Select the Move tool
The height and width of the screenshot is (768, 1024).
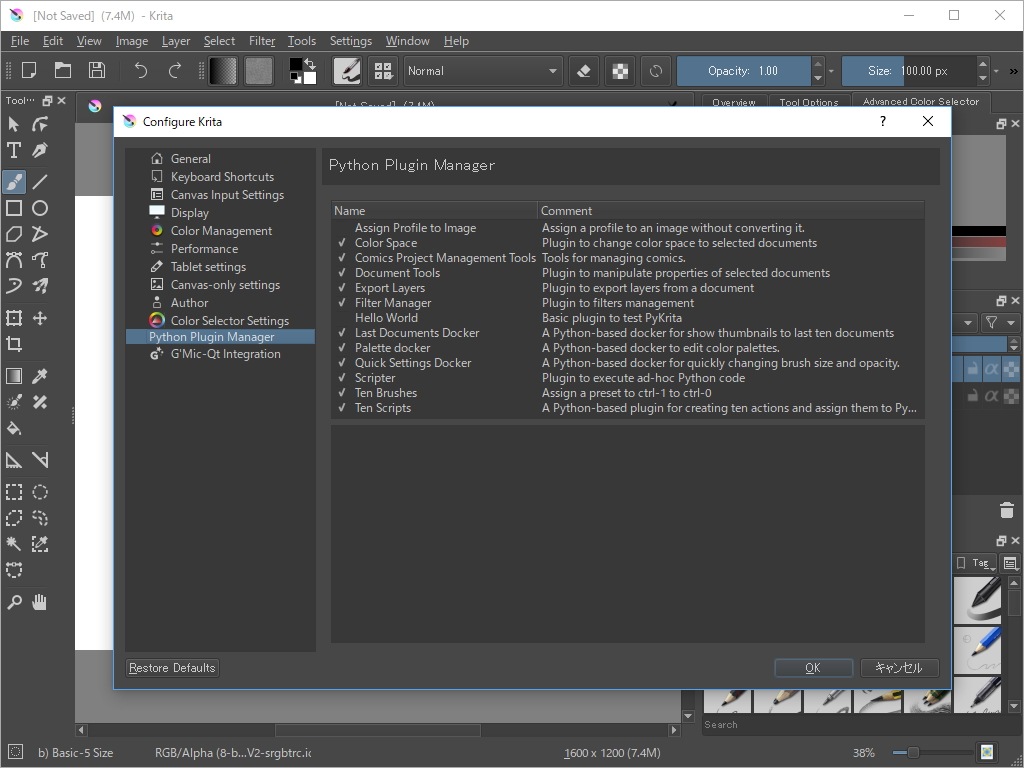pos(40,318)
